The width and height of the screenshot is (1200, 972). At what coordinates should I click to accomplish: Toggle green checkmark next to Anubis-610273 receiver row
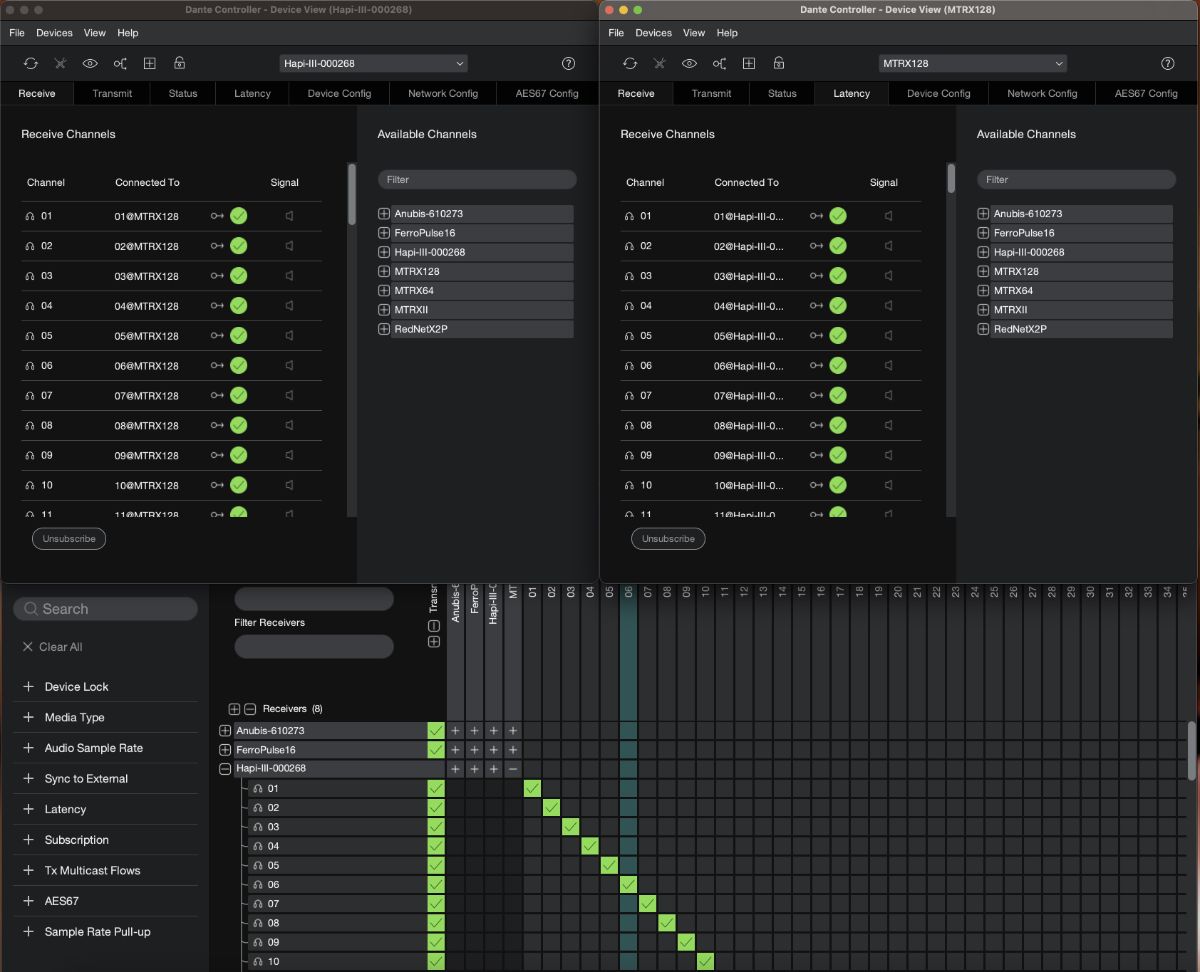click(436, 731)
